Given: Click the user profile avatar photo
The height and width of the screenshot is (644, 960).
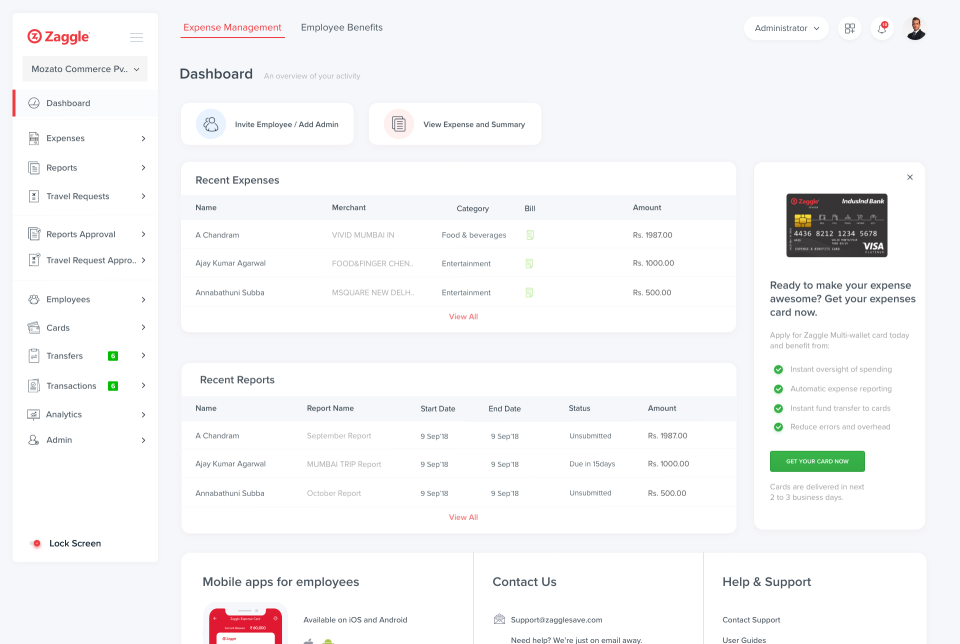Looking at the screenshot, I should 914,28.
